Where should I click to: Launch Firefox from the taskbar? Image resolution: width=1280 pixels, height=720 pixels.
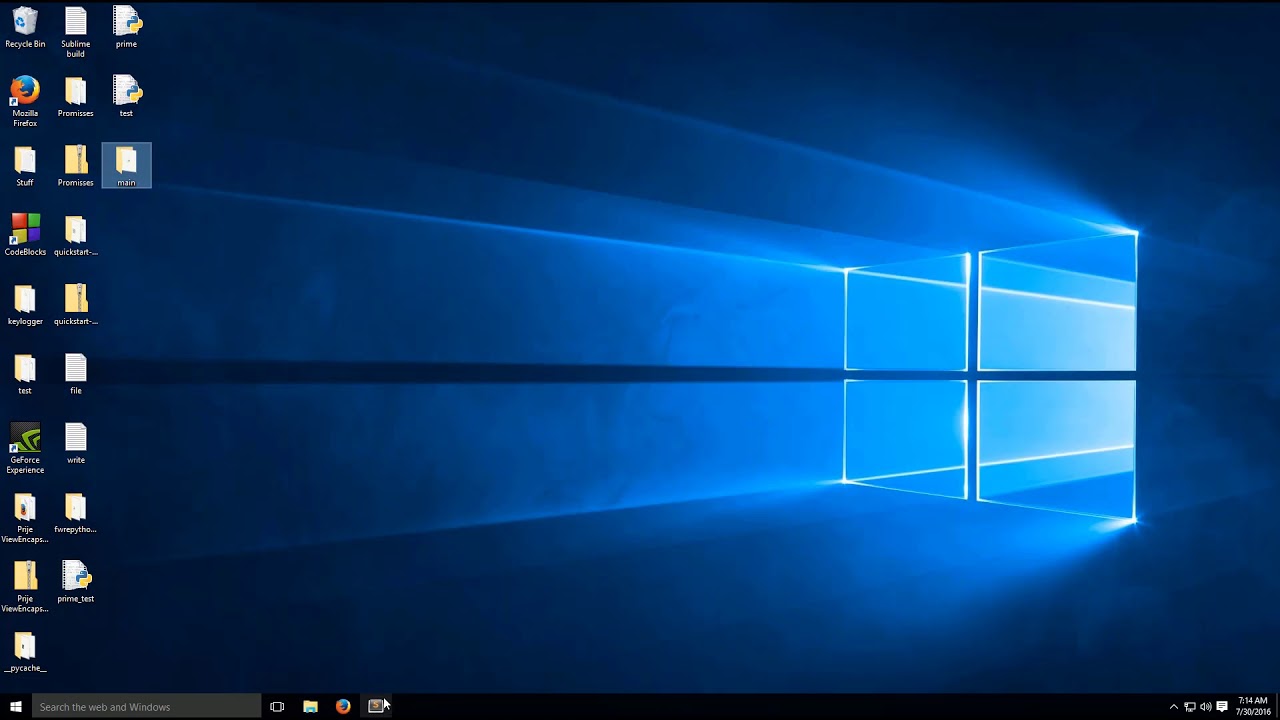coord(343,706)
